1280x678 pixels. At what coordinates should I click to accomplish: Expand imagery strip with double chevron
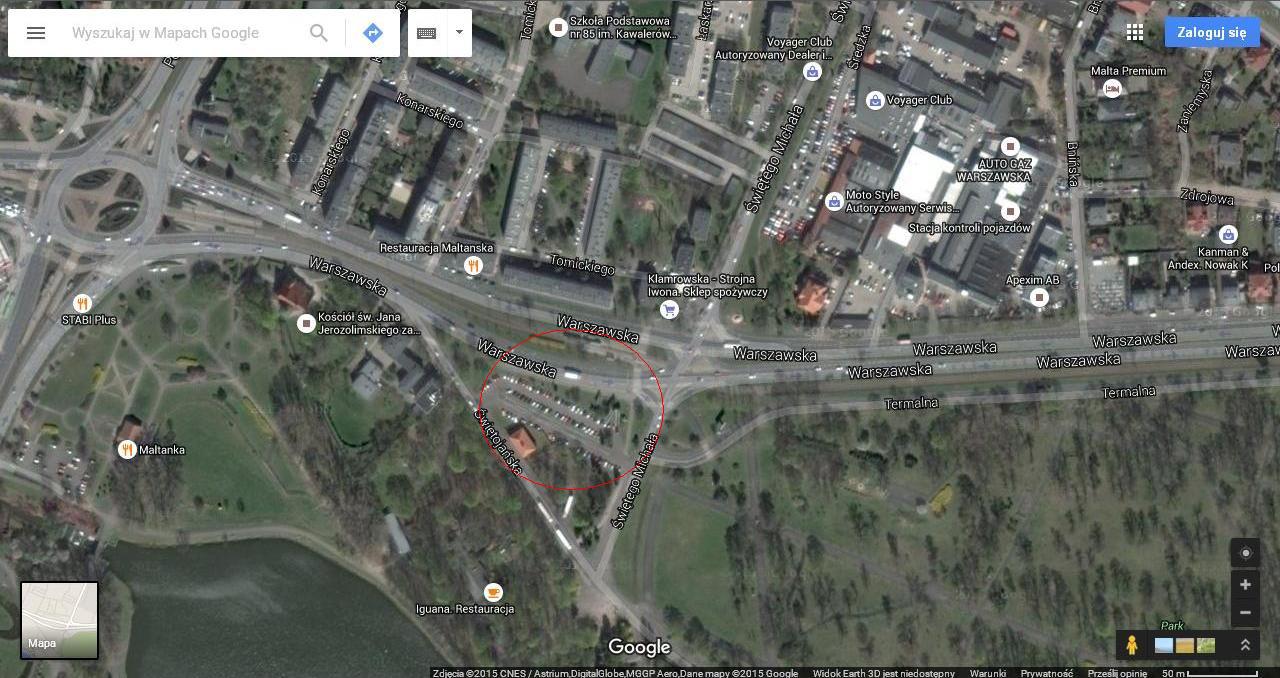(x=1245, y=645)
